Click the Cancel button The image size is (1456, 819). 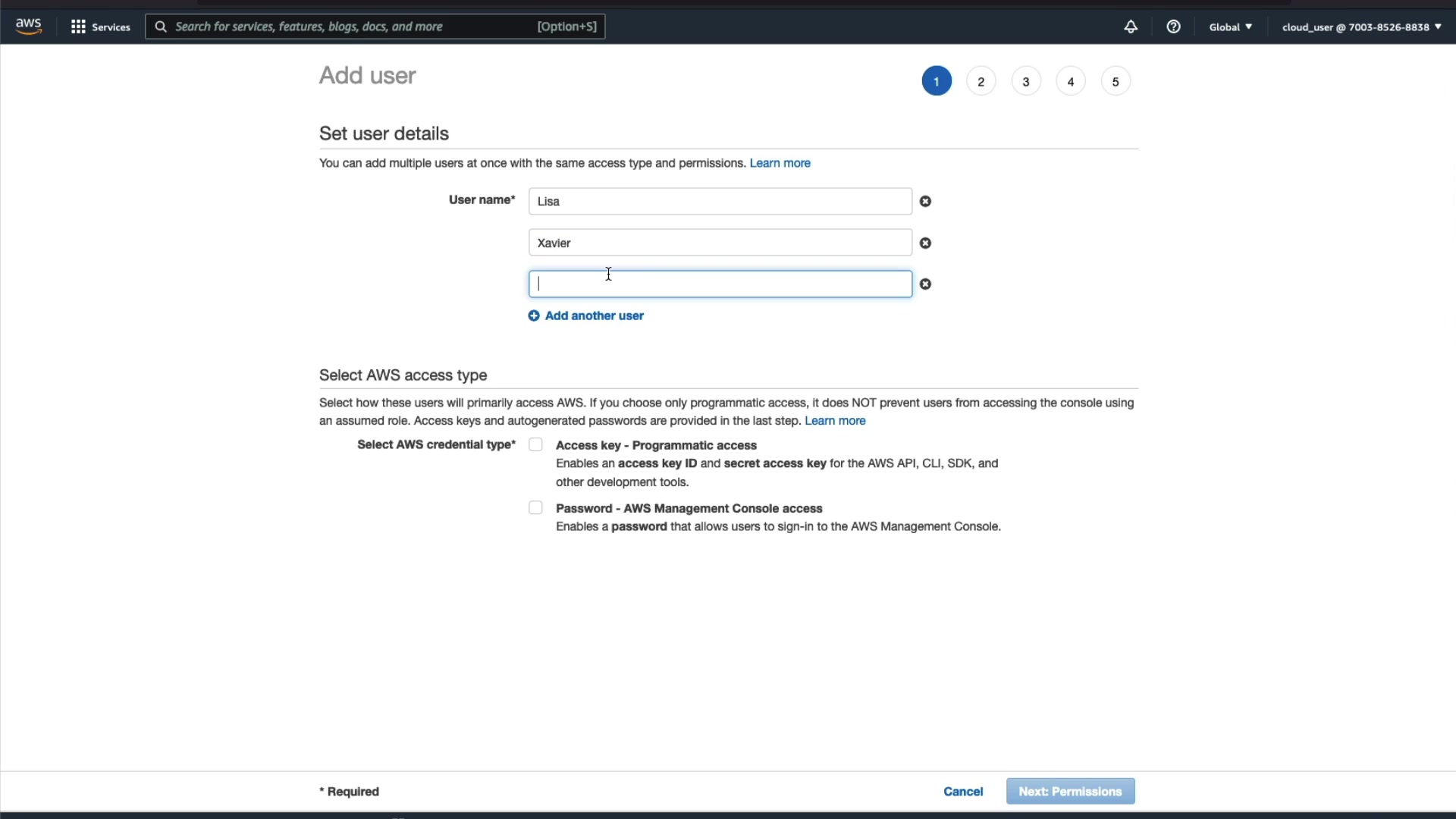coord(963,792)
